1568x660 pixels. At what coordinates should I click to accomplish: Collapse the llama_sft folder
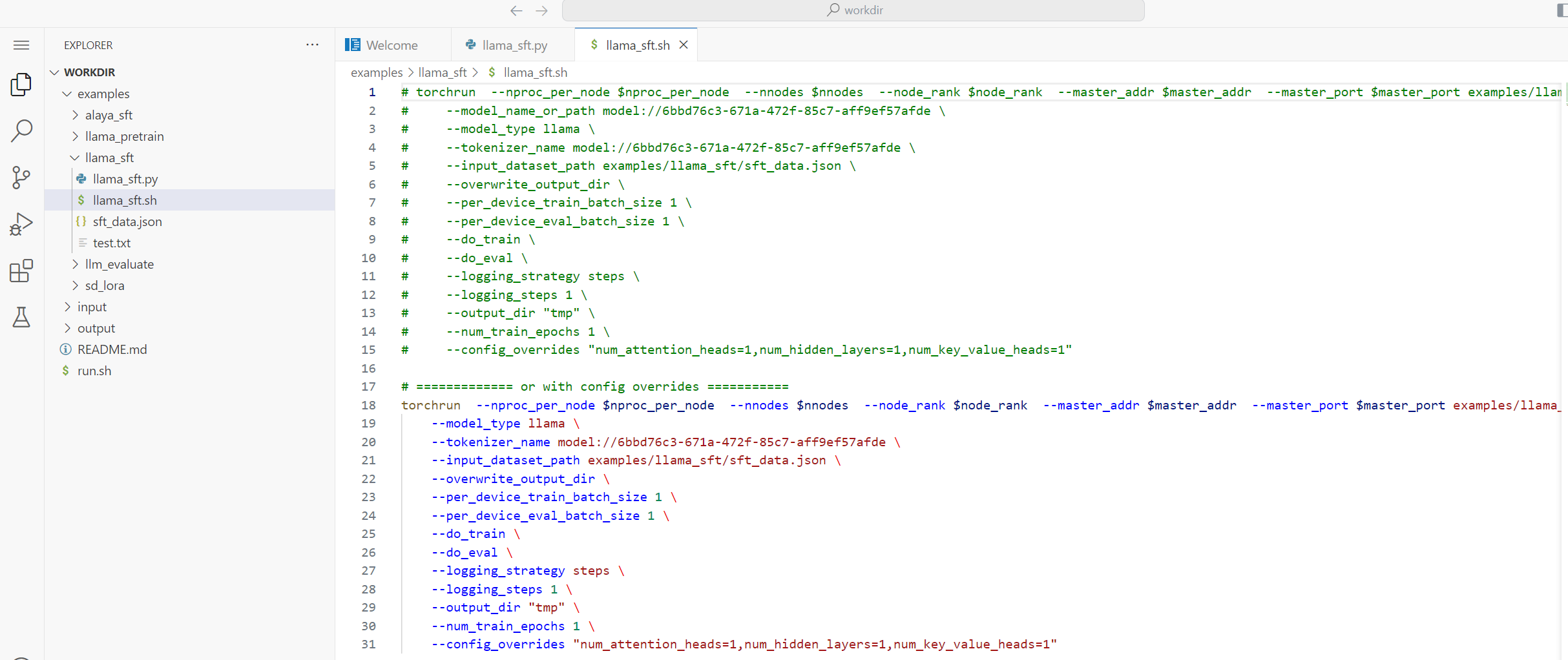(x=109, y=158)
